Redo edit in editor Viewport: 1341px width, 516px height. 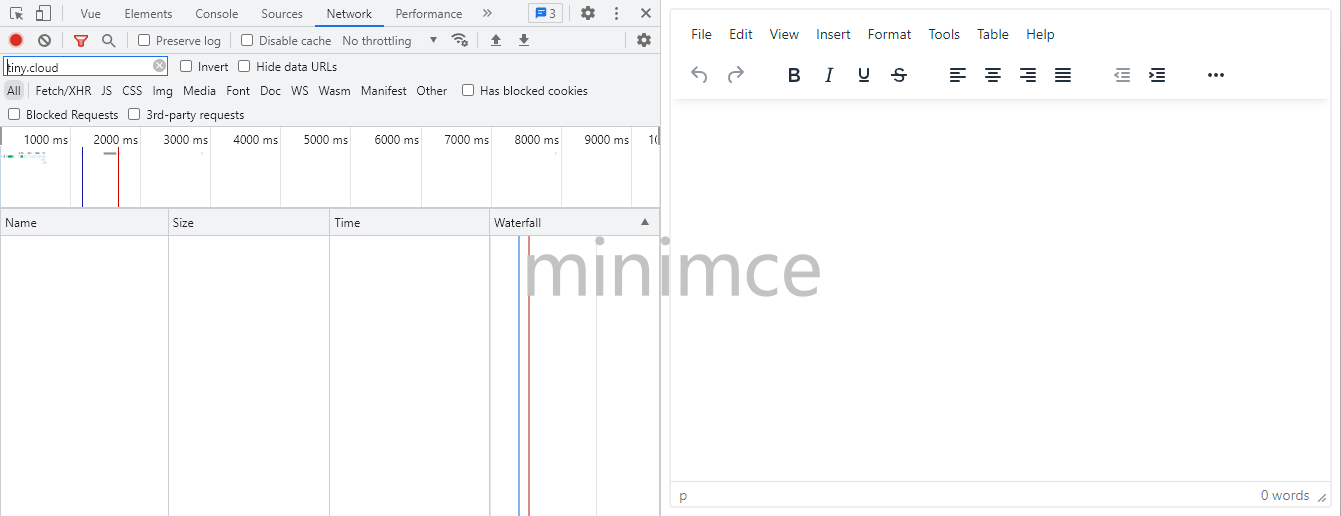point(735,75)
